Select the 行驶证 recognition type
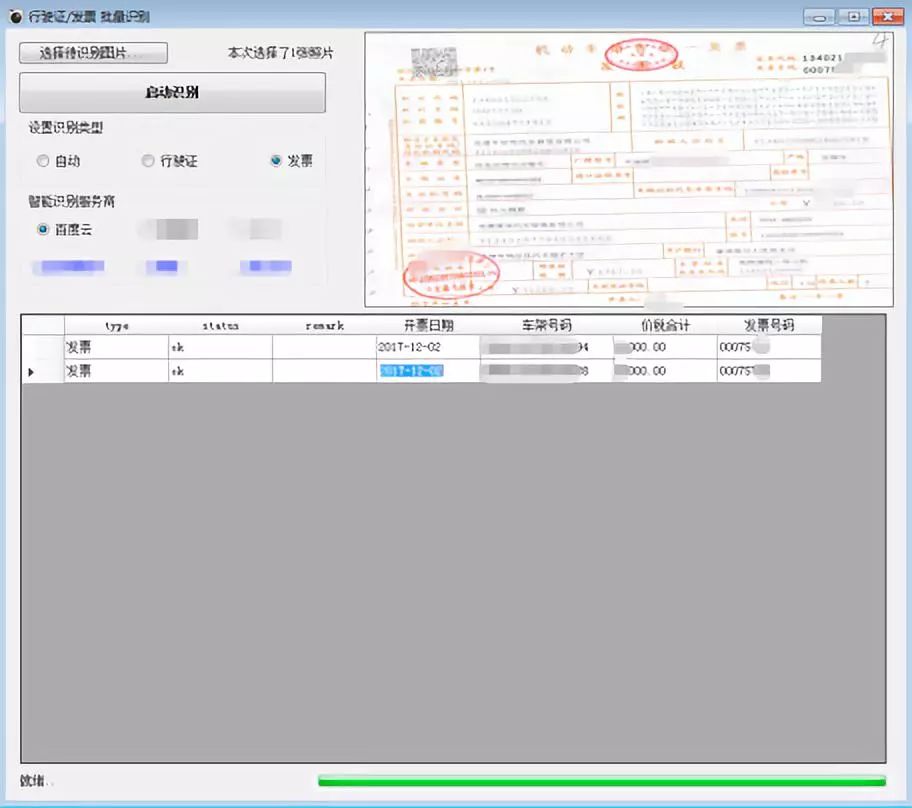 (148, 161)
